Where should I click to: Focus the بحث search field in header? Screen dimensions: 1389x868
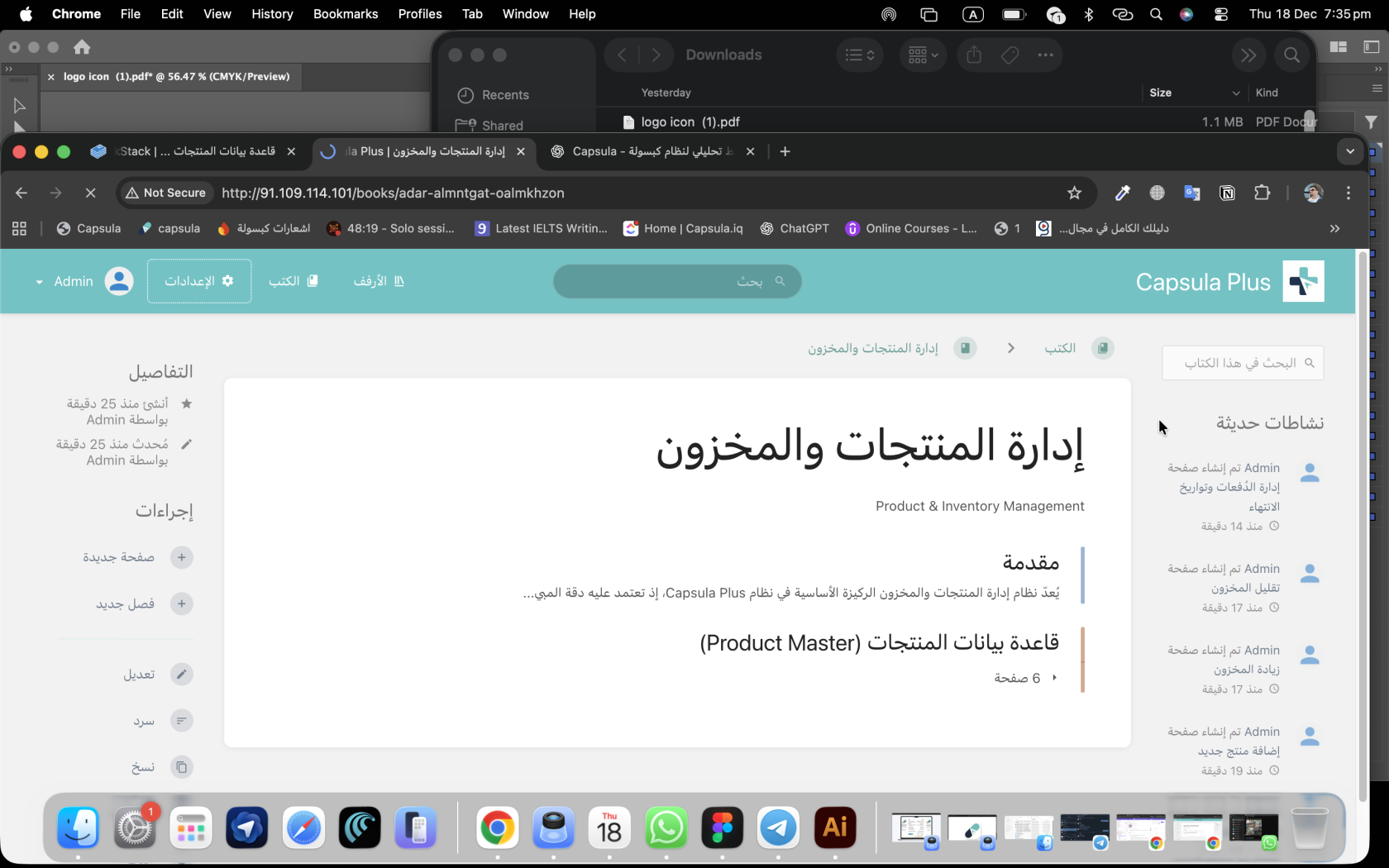pyautogui.click(x=677, y=281)
